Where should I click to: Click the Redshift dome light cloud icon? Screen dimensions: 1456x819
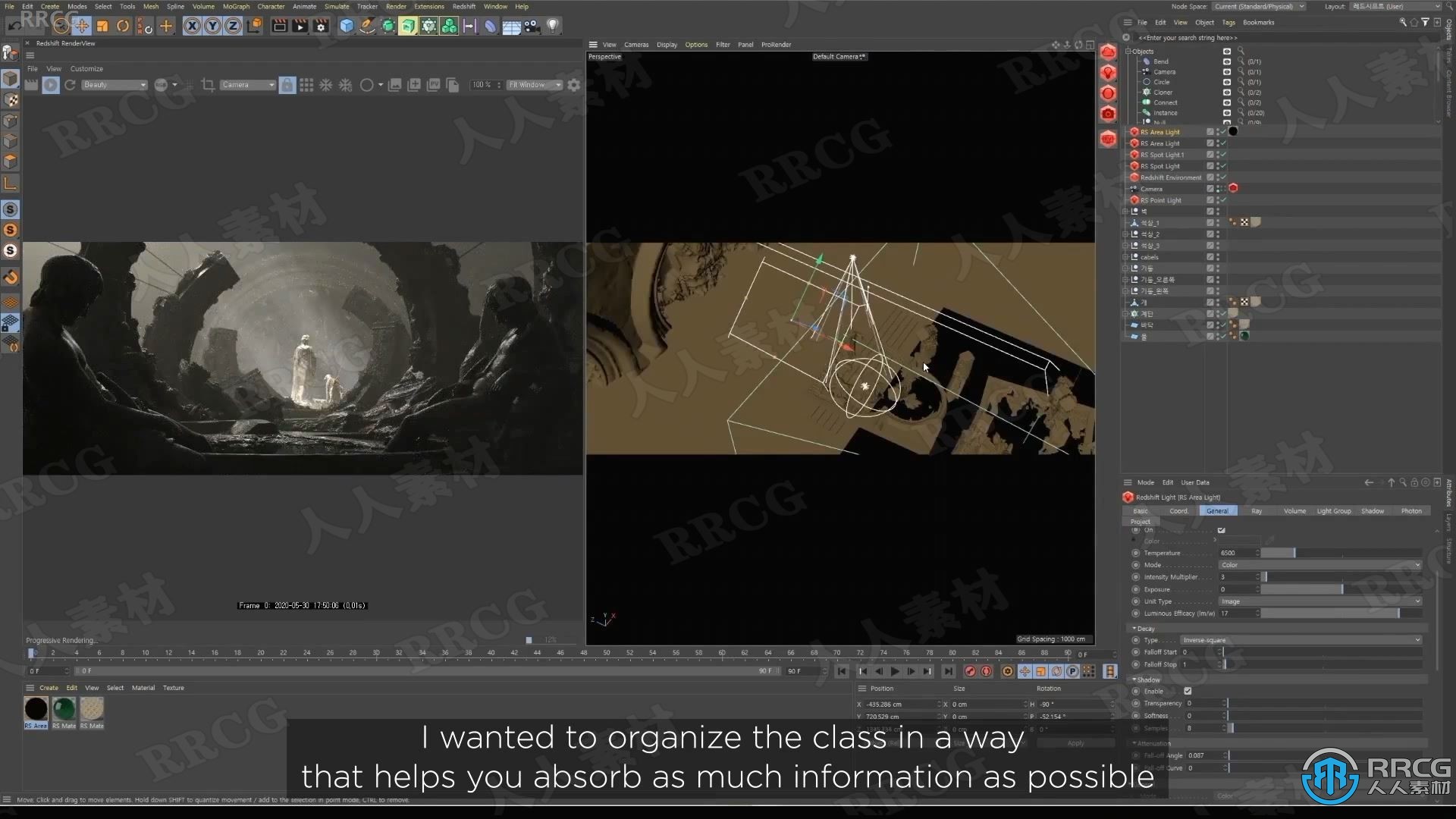tap(1108, 52)
